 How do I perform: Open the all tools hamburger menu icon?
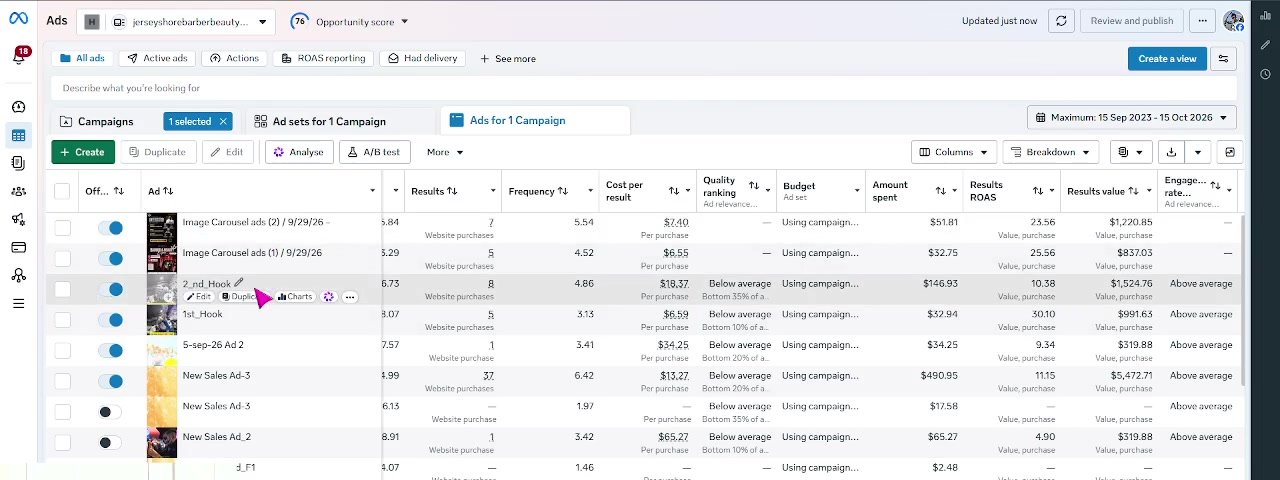click(18, 303)
